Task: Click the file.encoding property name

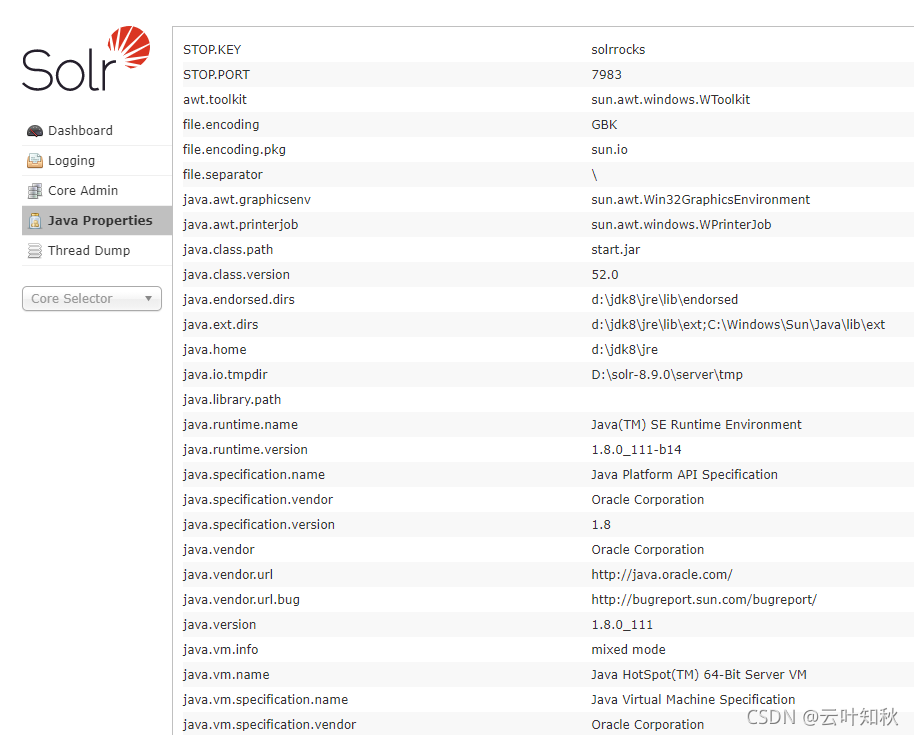Action: point(221,125)
